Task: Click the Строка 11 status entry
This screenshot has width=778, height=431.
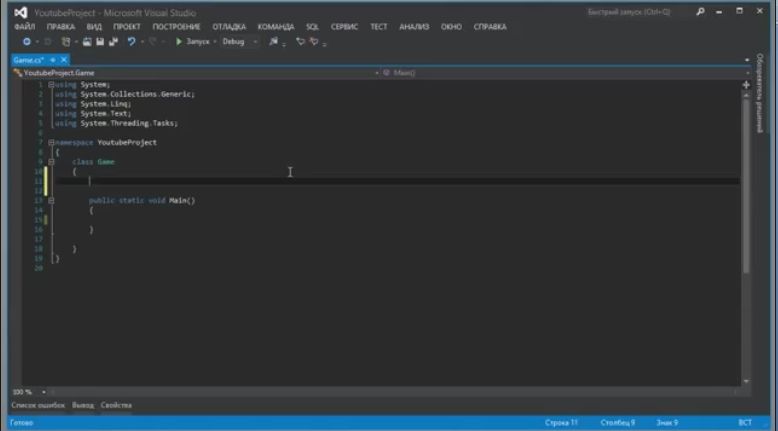Action: pos(561,423)
